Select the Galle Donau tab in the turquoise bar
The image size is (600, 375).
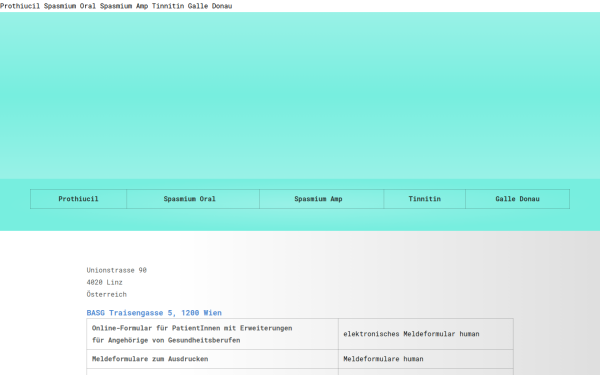tap(517, 199)
